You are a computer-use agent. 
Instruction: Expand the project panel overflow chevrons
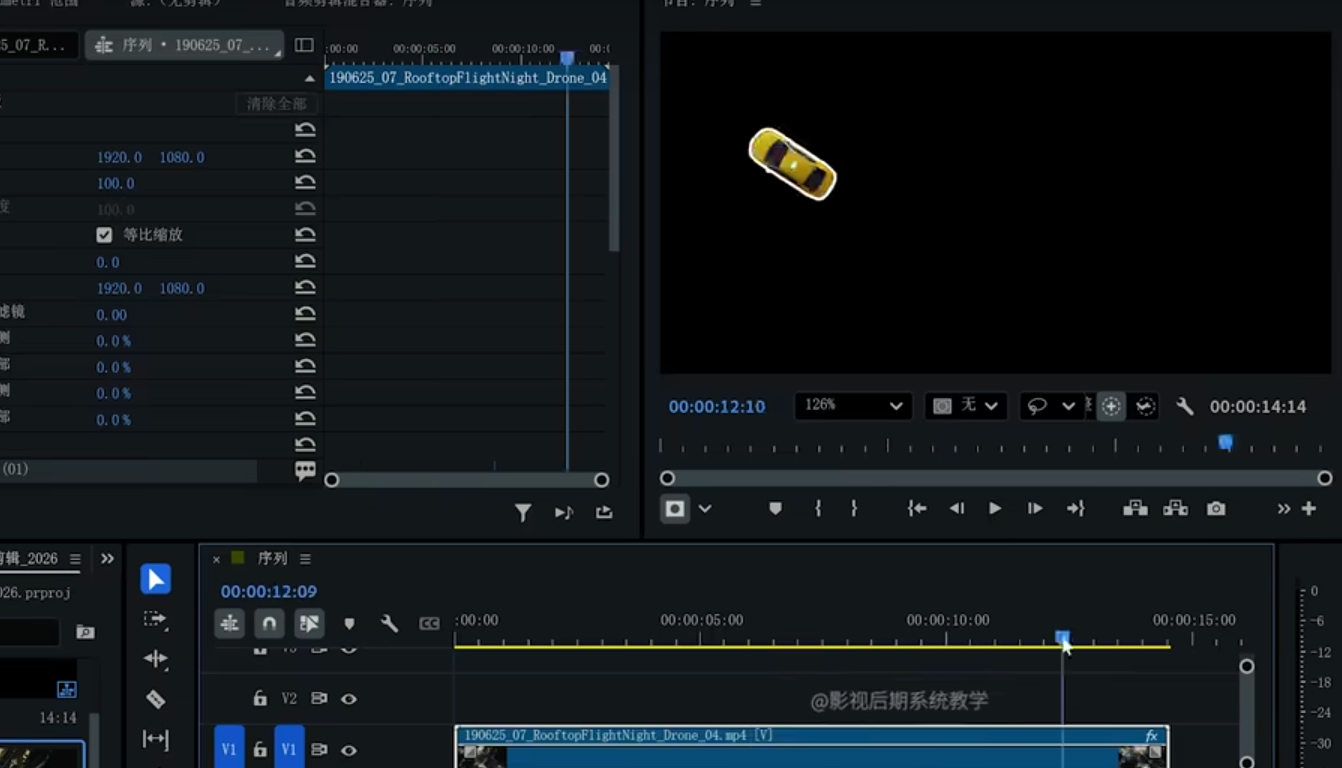(x=107, y=559)
